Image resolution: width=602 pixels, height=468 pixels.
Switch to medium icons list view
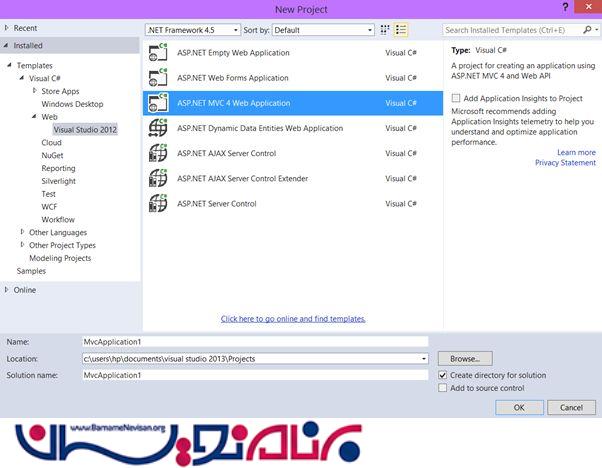tap(401, 30)
